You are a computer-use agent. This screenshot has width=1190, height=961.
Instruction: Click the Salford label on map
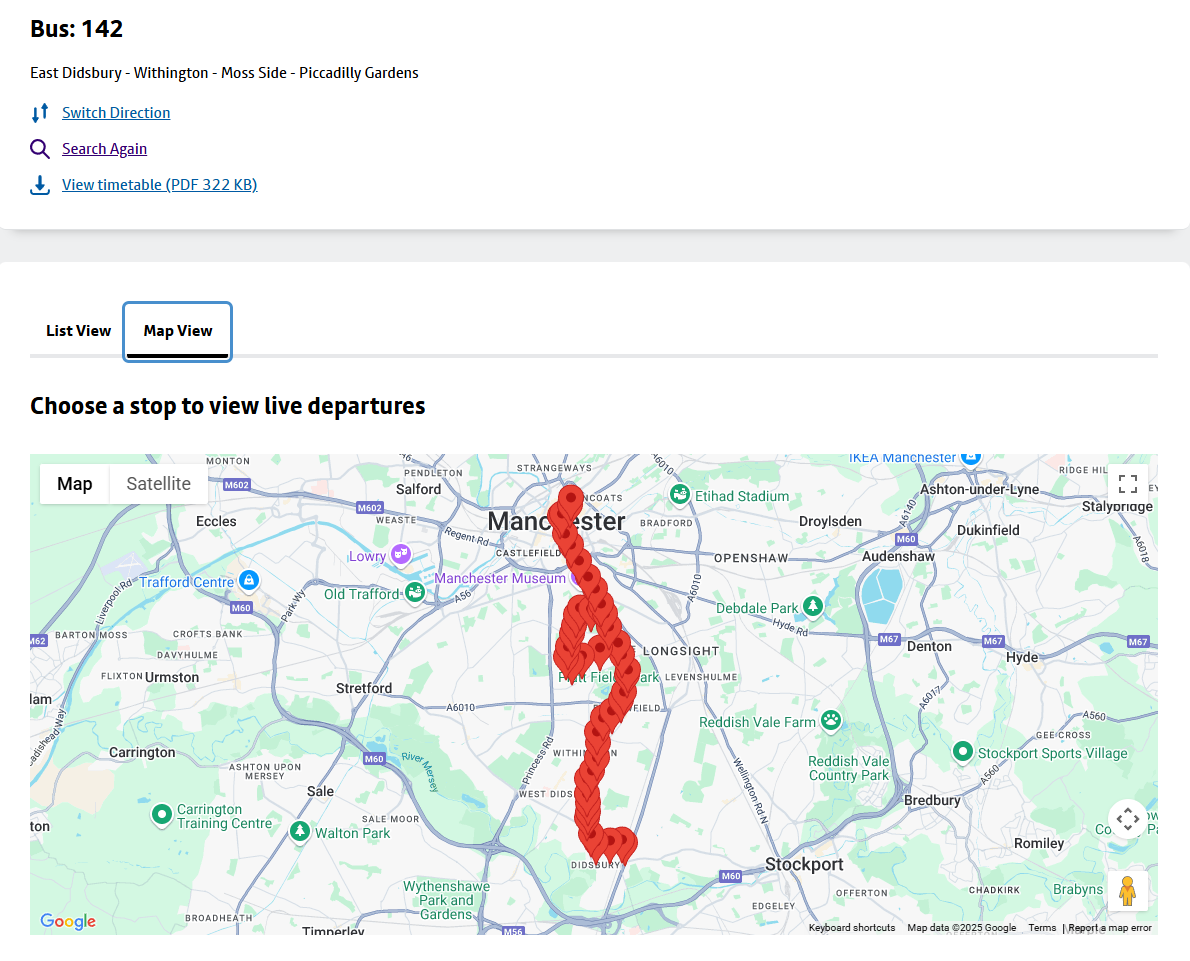click(x=418, y=490)
